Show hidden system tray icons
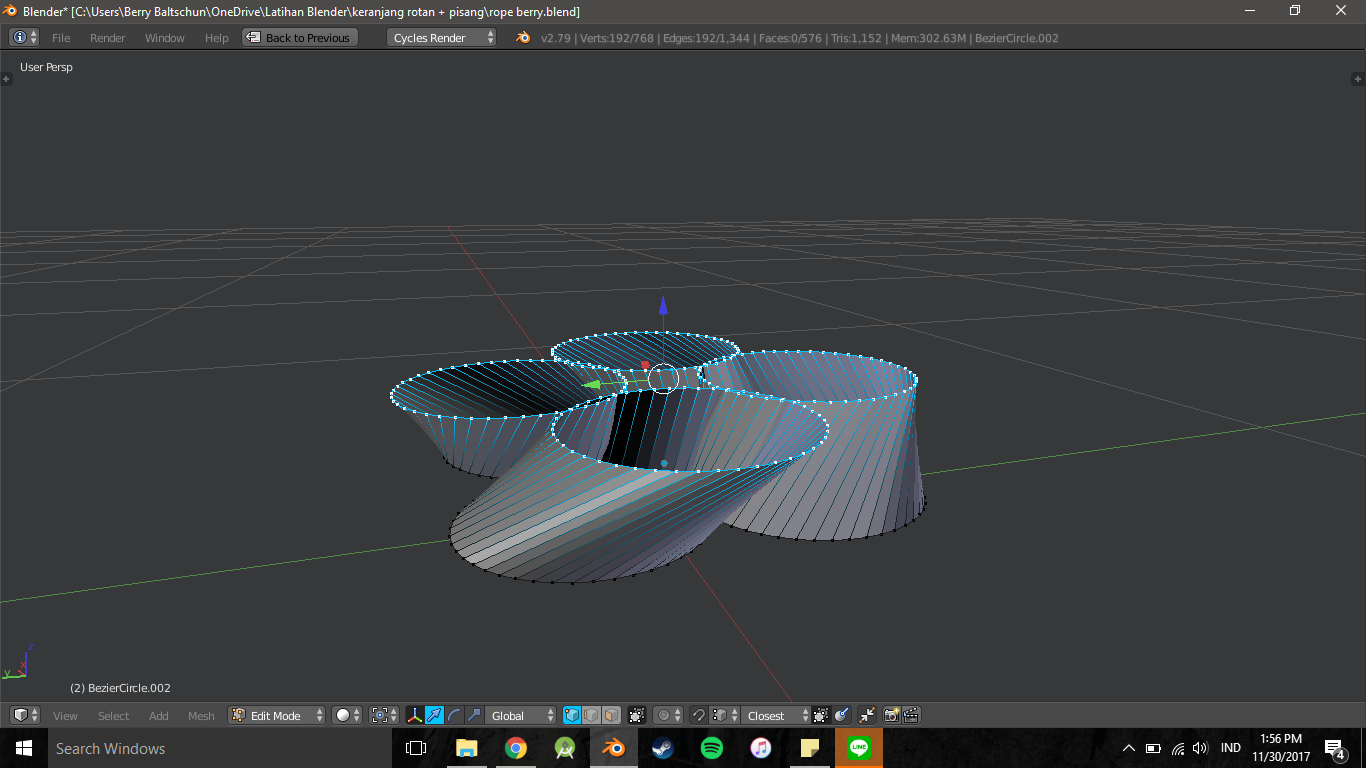1366x768 pixels. 1129,748
